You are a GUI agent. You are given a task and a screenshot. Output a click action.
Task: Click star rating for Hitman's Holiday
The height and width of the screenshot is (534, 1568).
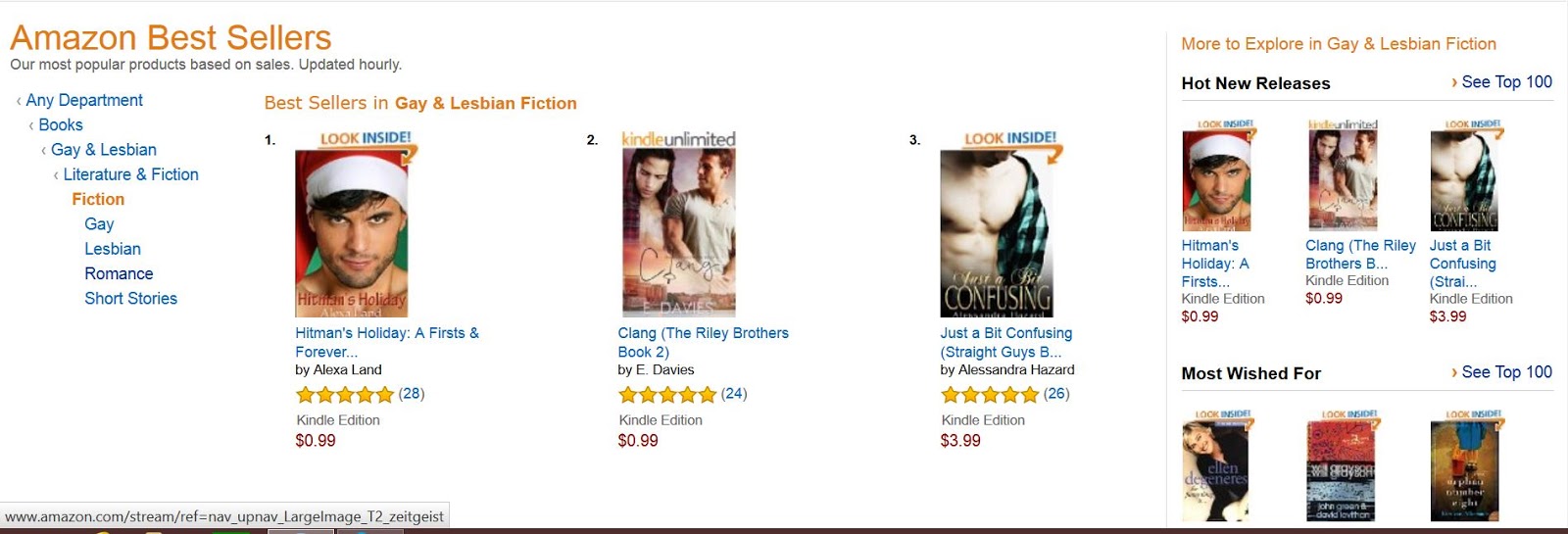point(344,395)
